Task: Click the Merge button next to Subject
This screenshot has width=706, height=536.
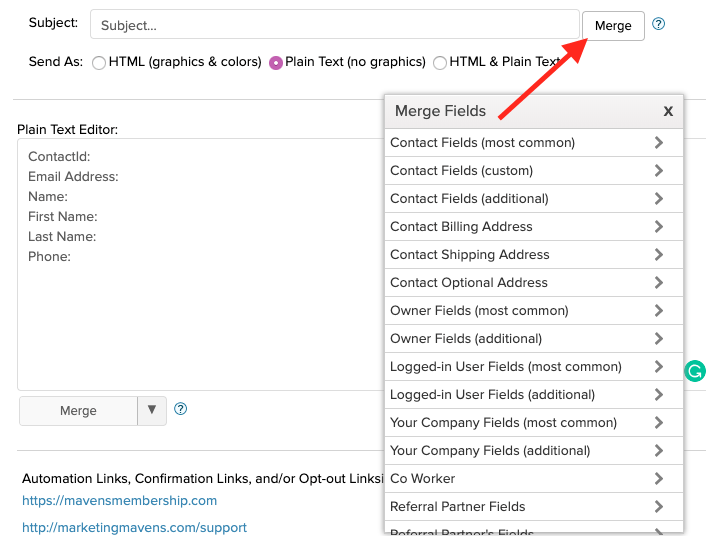Action: (x=613, y=26)
